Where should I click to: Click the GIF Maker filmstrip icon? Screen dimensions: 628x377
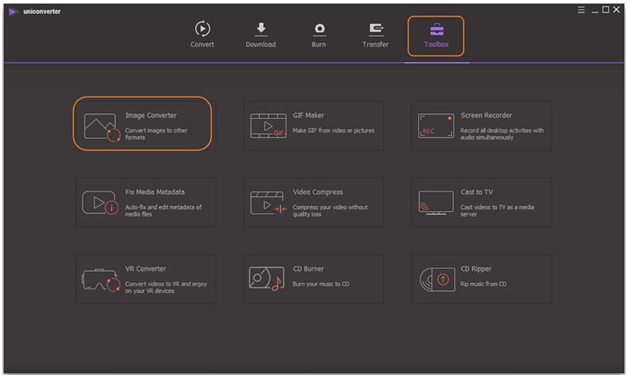(x=268, y=126)
